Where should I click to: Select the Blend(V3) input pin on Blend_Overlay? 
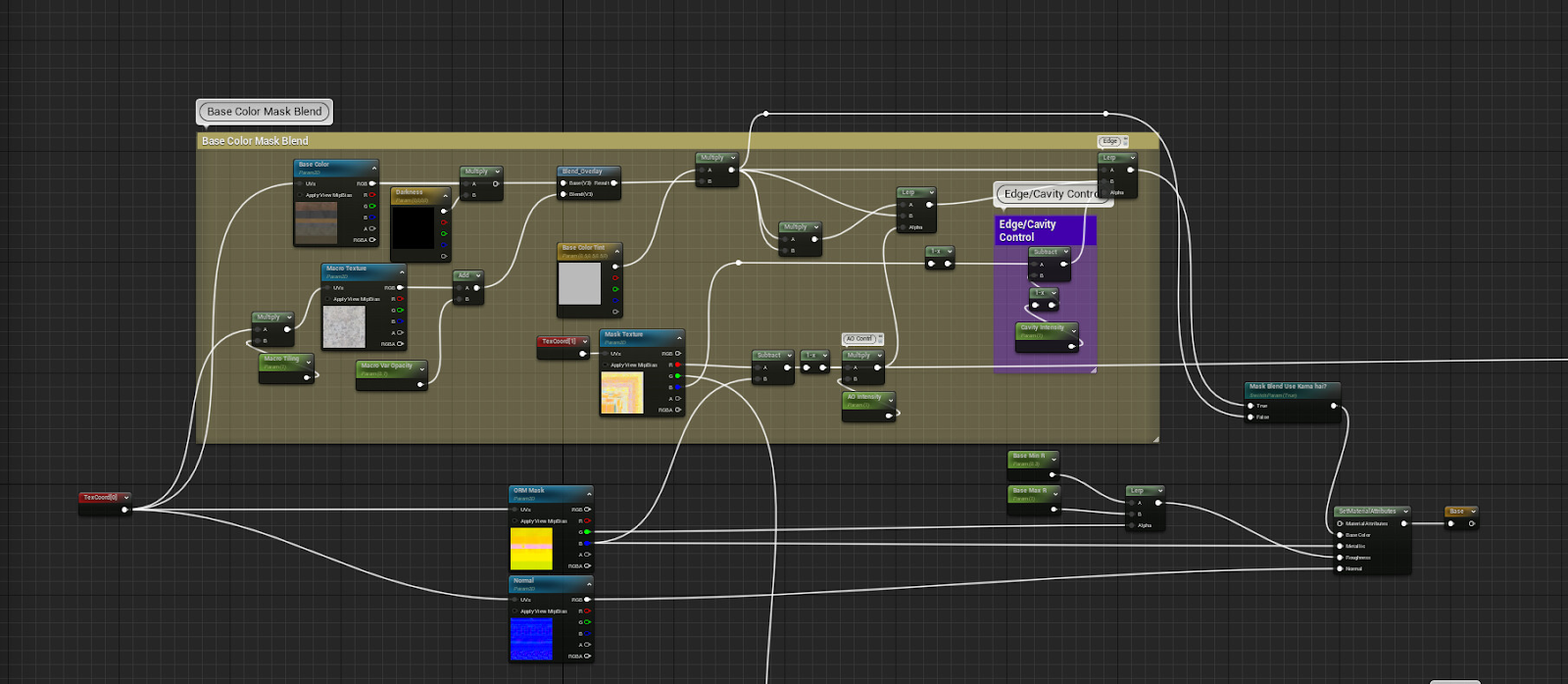(x=563, y=194)
